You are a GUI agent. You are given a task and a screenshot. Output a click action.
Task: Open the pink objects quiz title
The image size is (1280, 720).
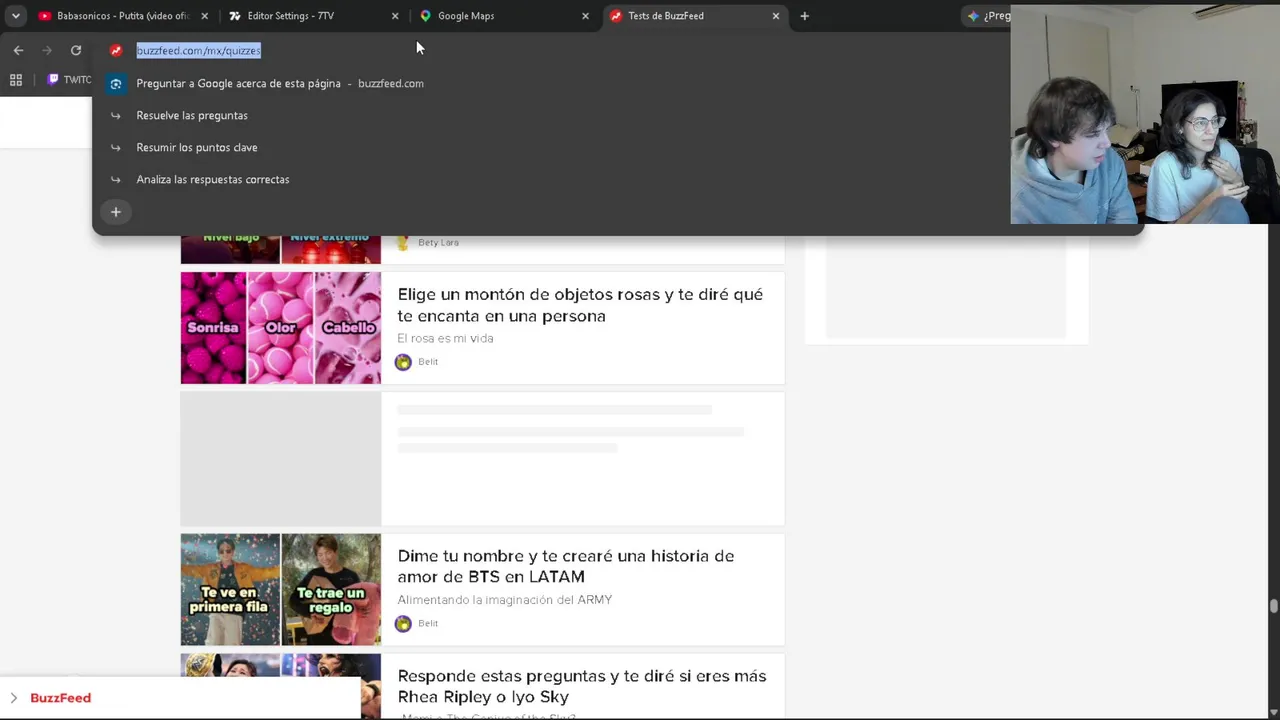click(580, 305)
